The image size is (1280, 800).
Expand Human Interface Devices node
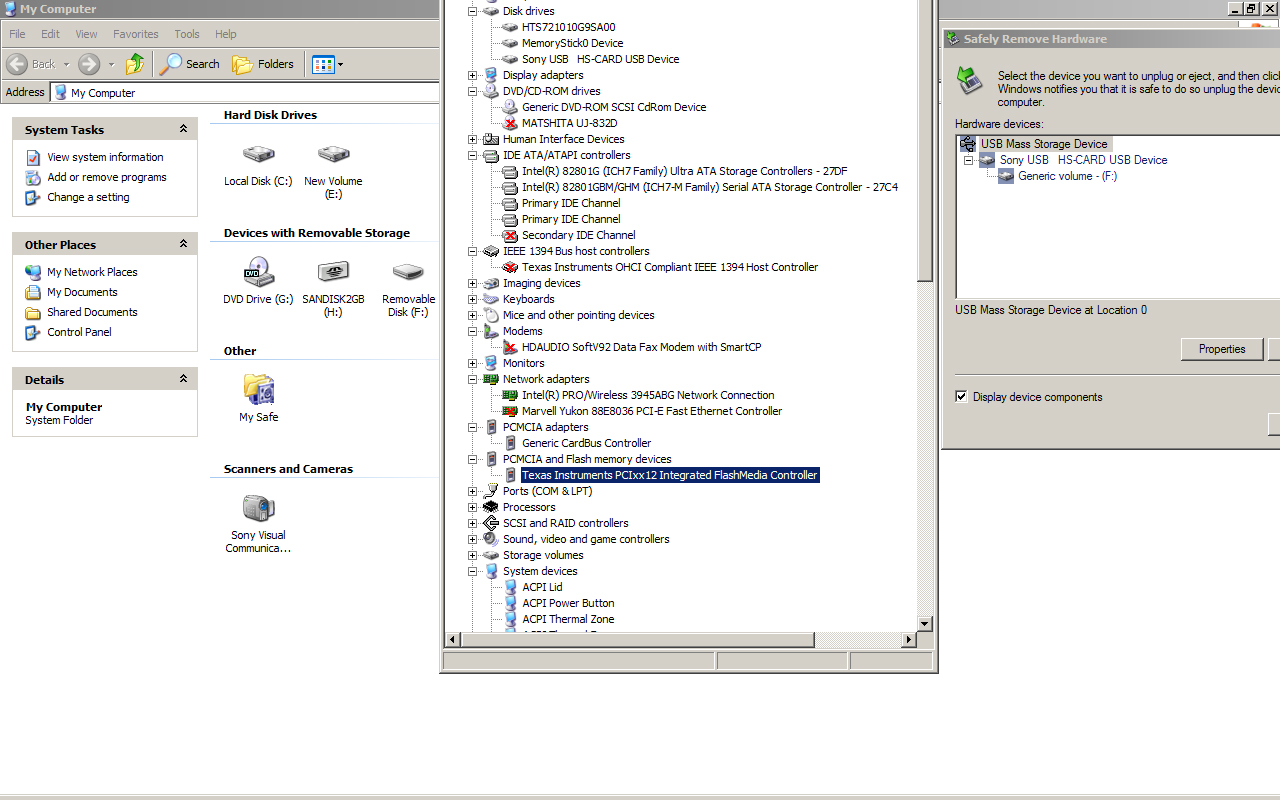(x=473, y=139)
